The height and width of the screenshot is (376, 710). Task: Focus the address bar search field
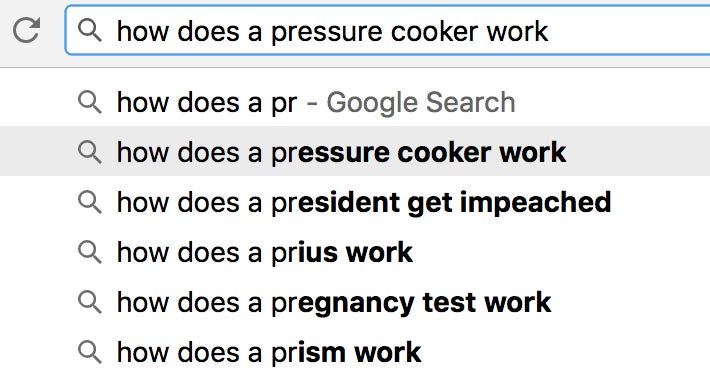(x=388, y=31)
